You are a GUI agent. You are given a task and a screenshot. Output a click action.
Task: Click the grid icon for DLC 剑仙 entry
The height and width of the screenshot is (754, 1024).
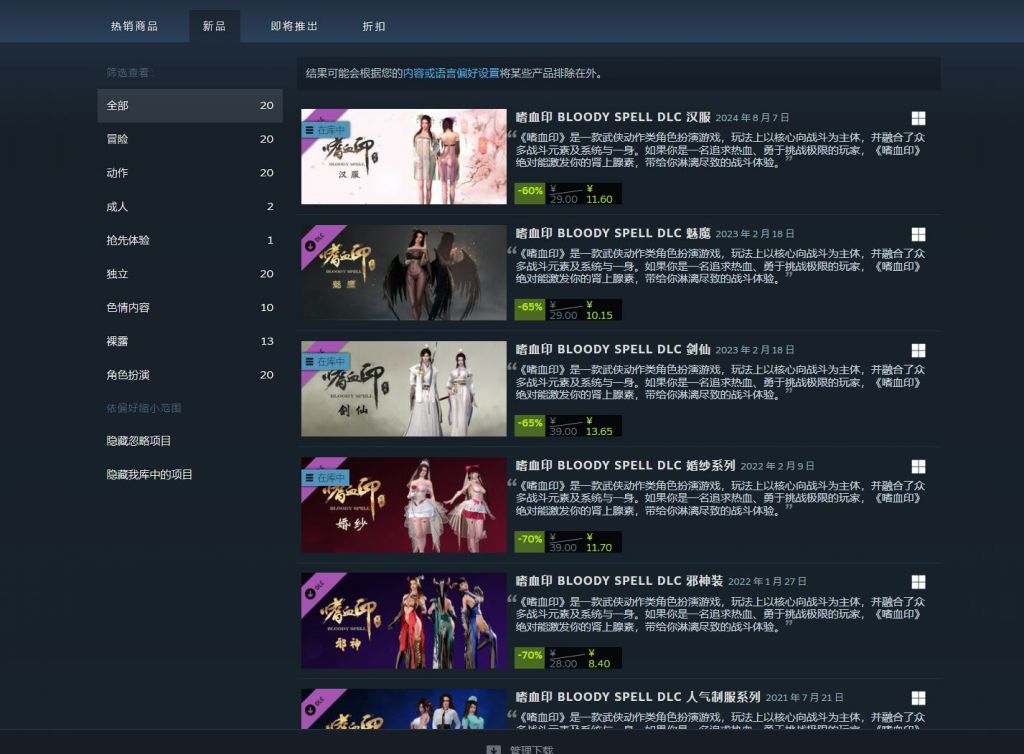pos(918,349)
